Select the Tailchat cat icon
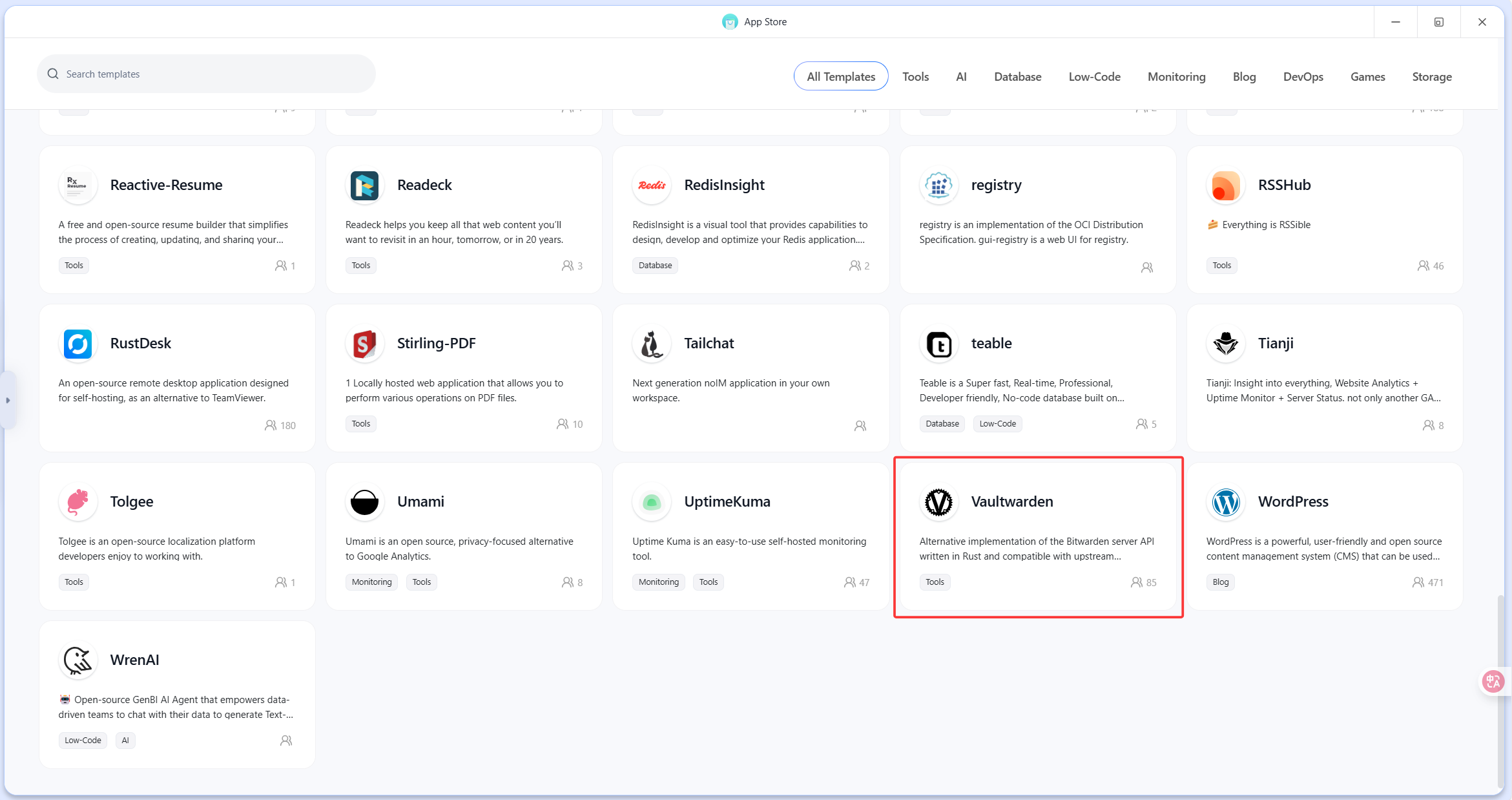The image size is (1512, 800). click(x=652, y=344)
